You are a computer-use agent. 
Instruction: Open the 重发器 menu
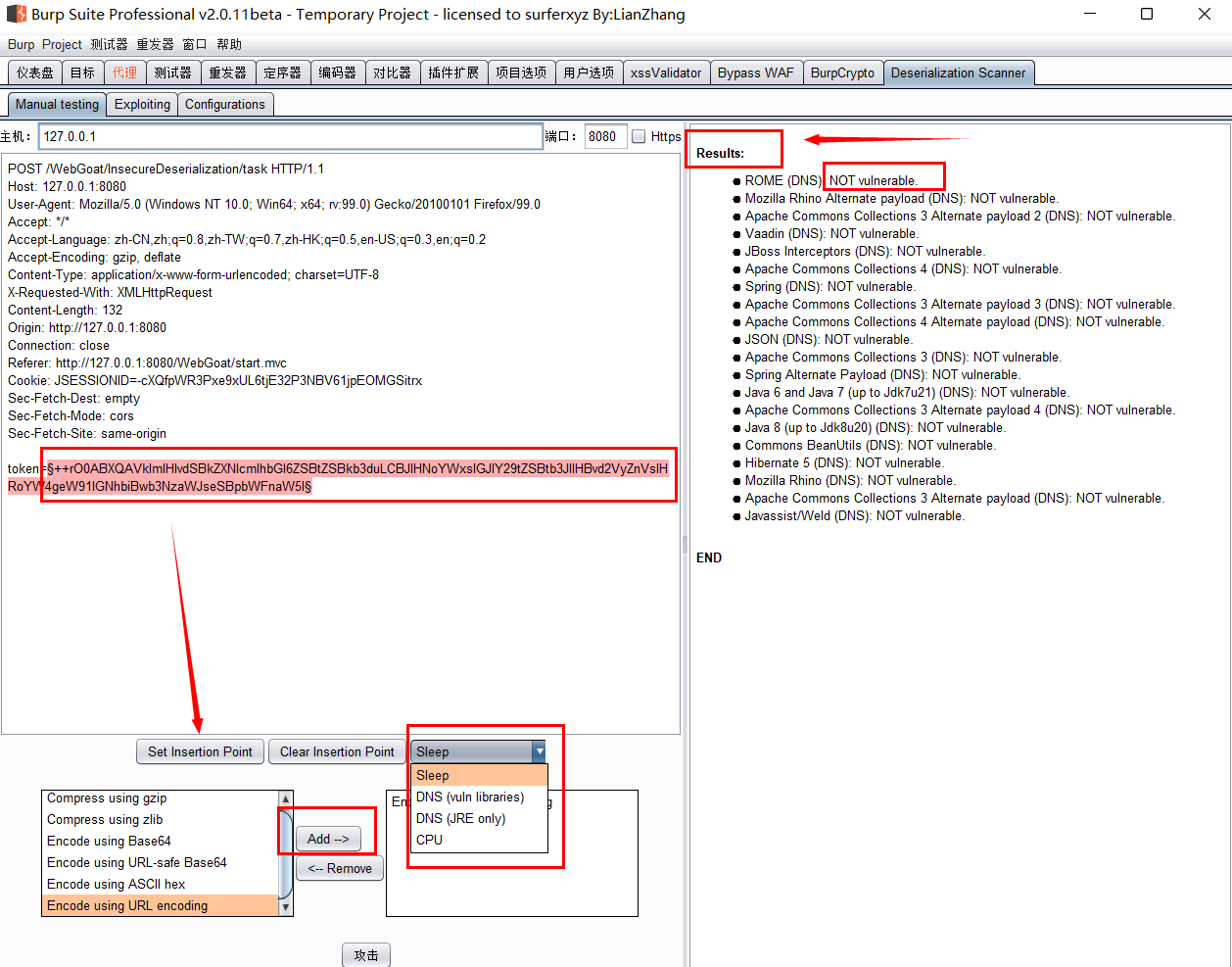pos(155,45)
